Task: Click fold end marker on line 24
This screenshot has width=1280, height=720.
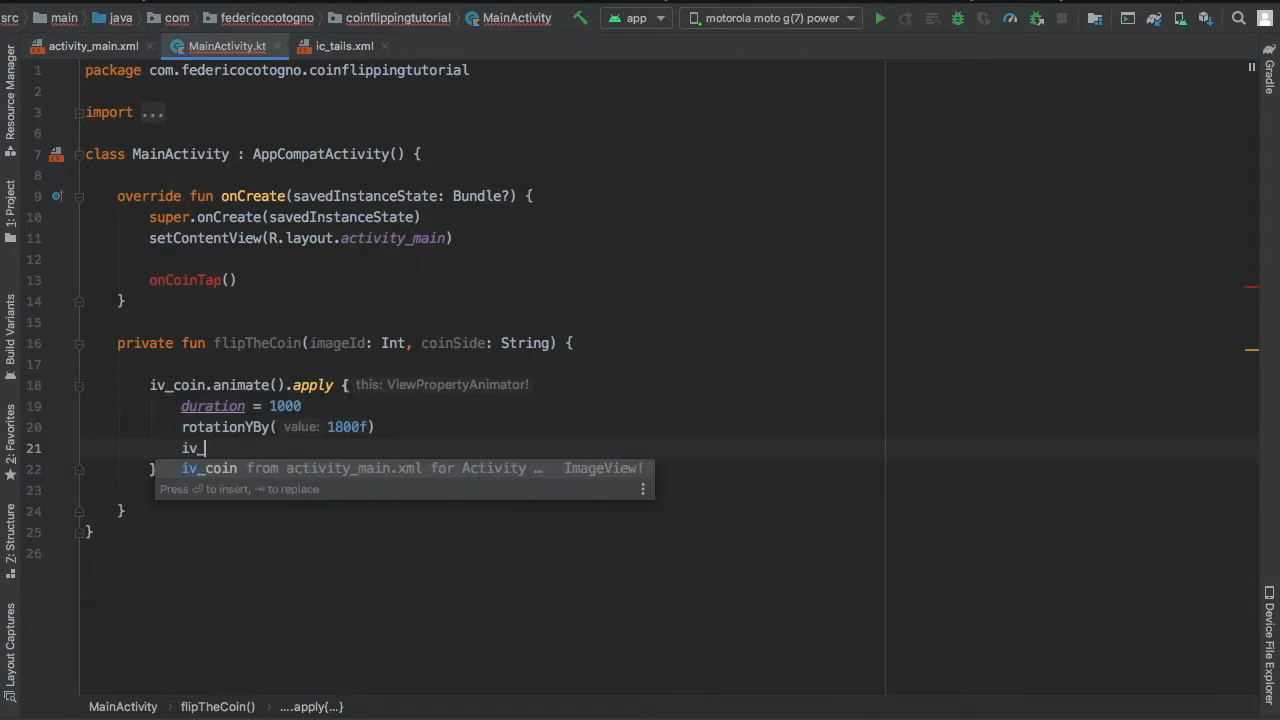Action: [x=78, y=511]
